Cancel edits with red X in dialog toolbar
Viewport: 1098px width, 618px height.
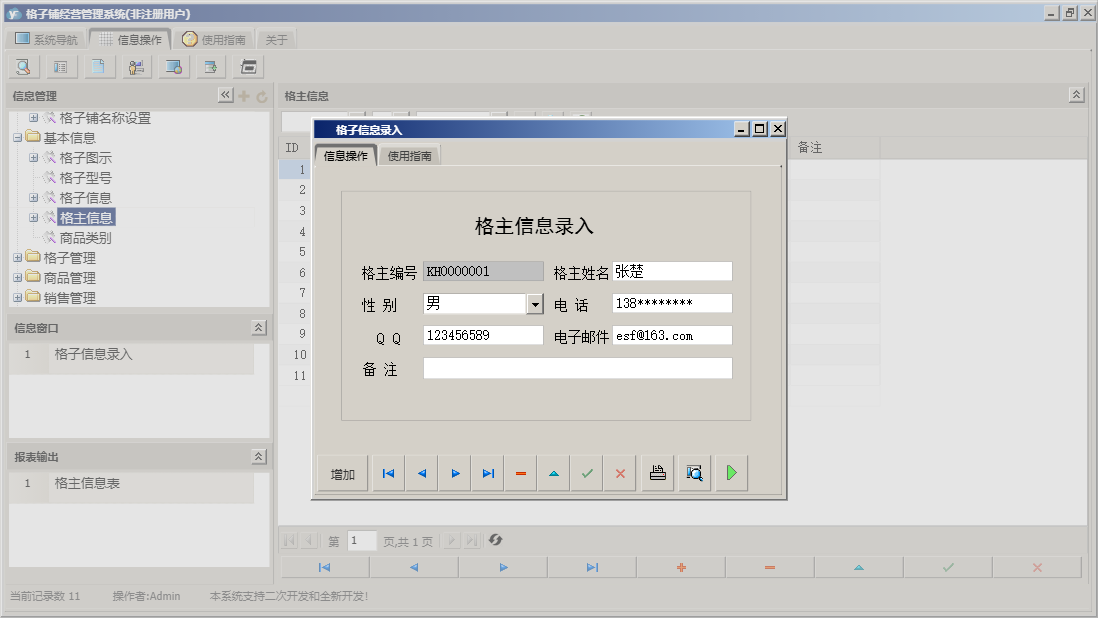pos(620,474)
